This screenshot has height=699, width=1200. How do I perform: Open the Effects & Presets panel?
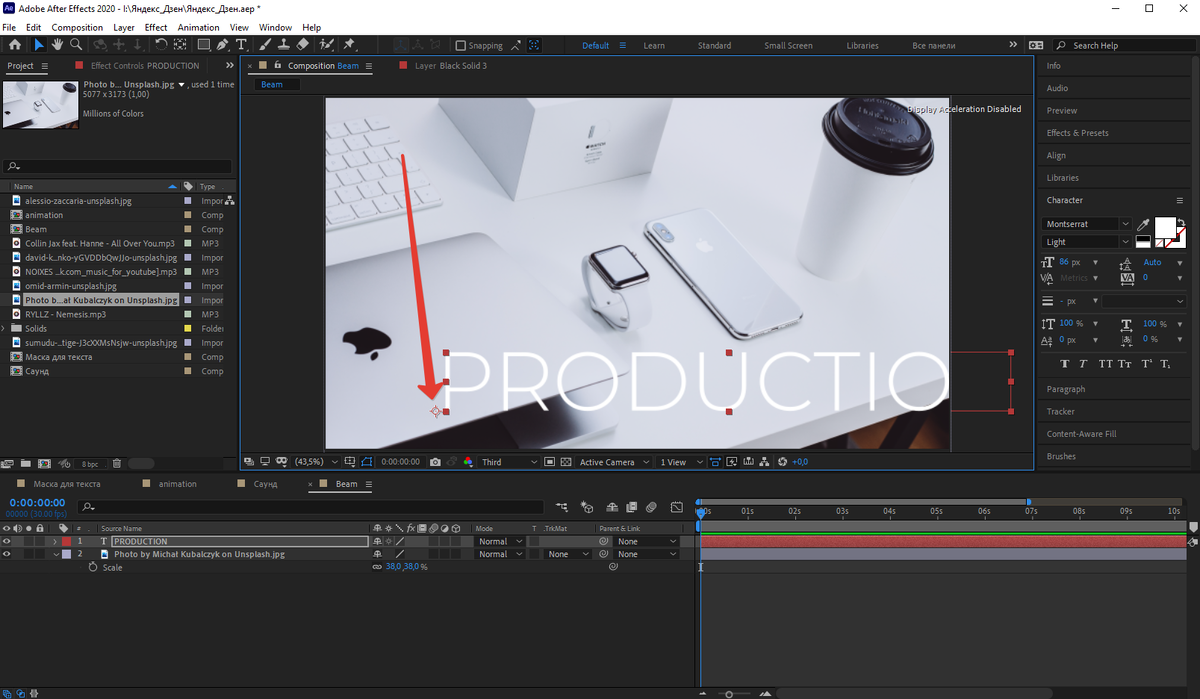coord(1077,133)
